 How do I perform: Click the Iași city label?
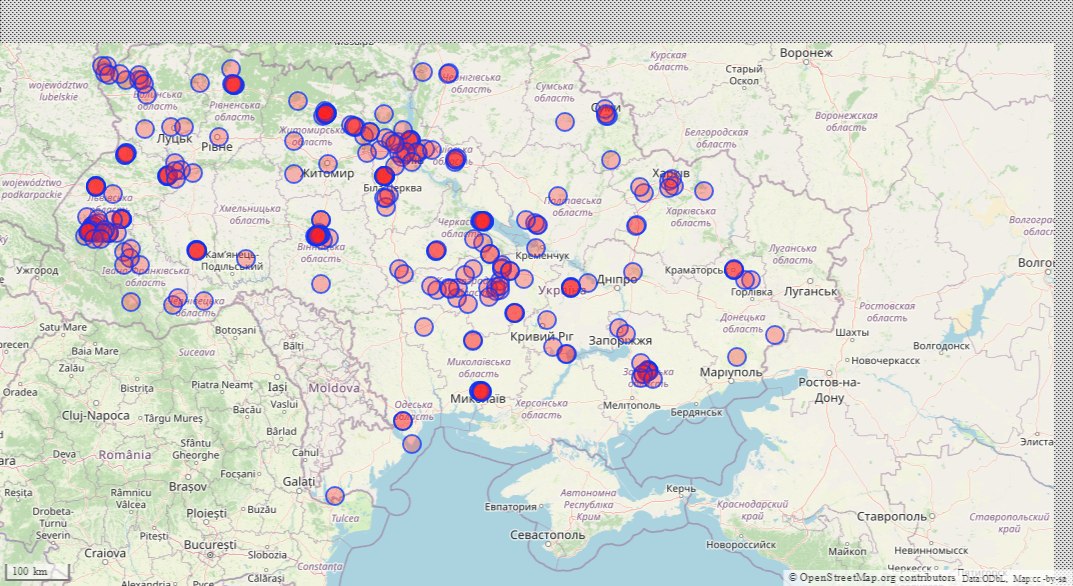click(x=277, y=387)
